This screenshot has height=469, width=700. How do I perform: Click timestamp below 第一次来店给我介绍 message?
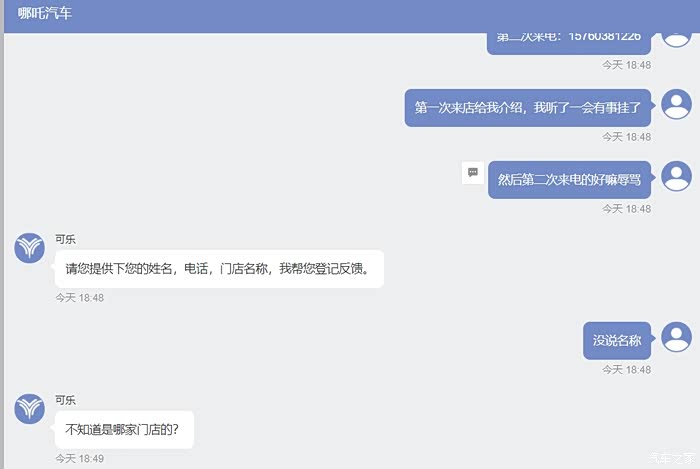(626, 137)
